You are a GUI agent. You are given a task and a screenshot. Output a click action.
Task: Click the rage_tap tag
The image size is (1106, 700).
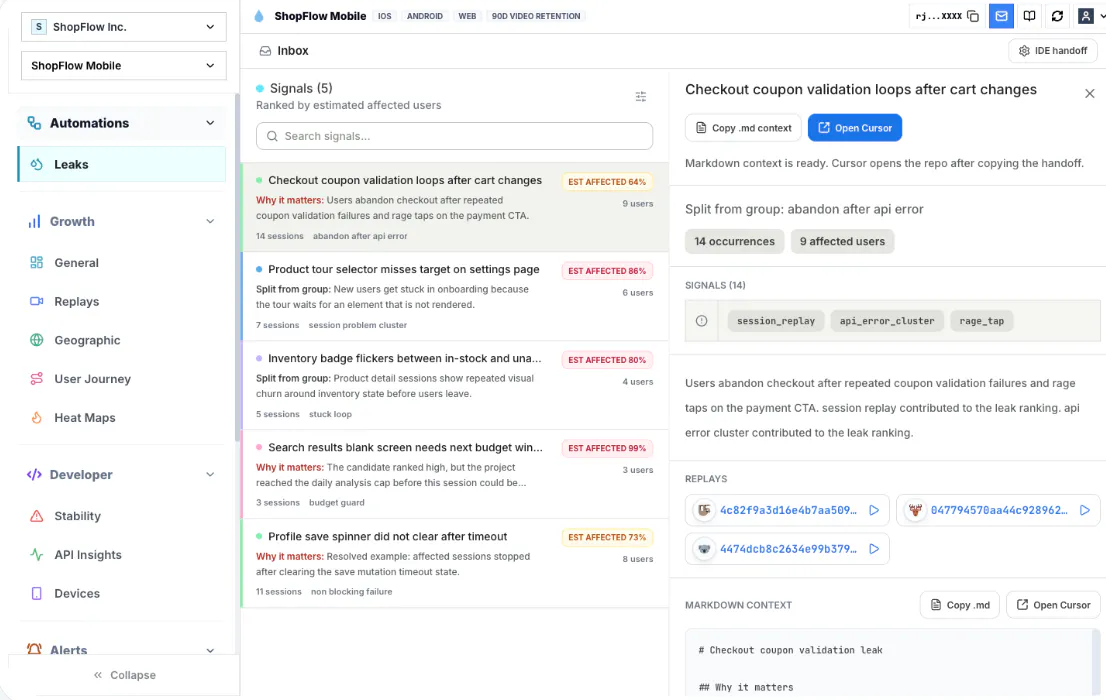(981, 321)
